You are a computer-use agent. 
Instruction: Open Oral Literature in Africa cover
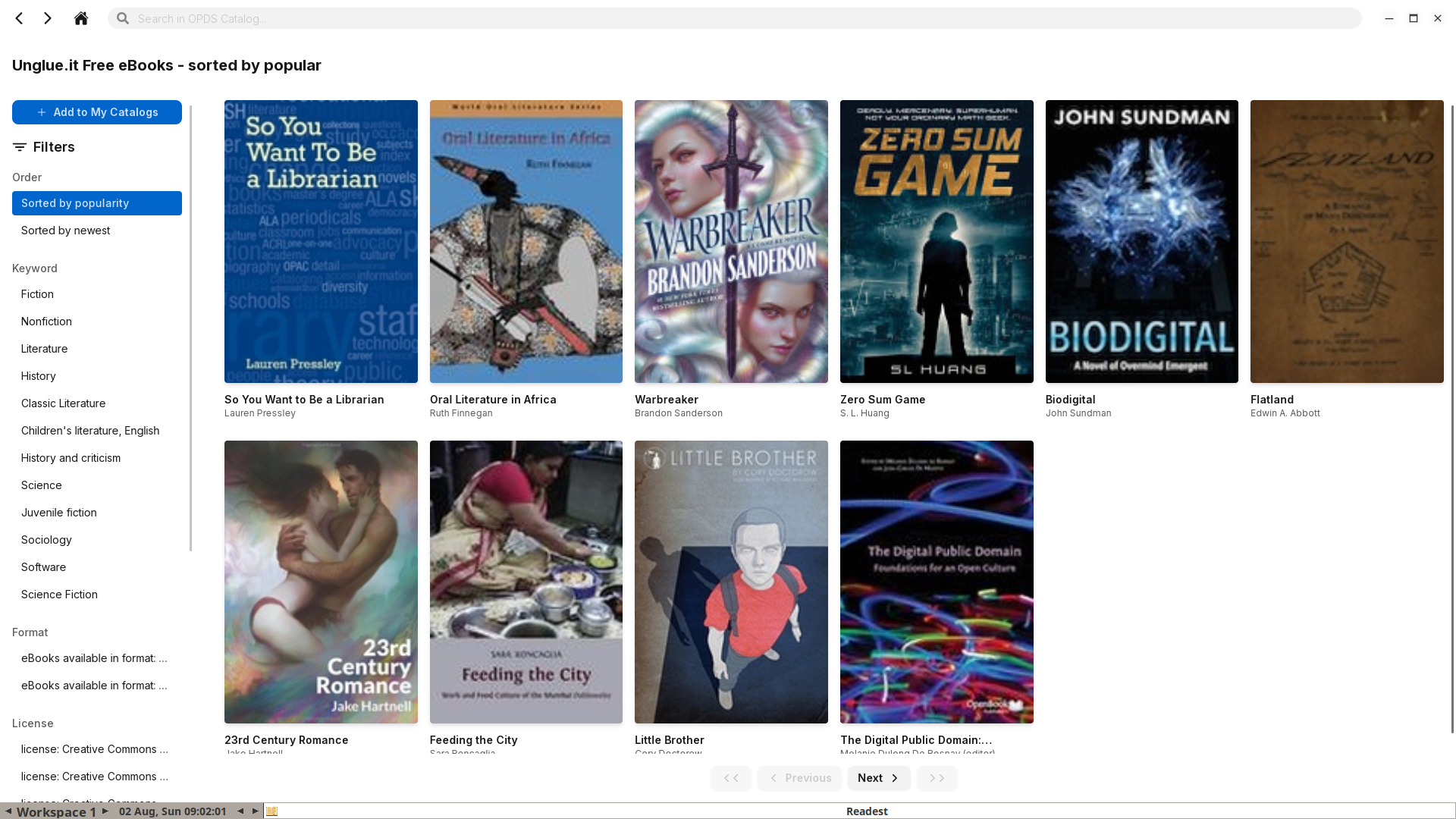tap(526, 241)
